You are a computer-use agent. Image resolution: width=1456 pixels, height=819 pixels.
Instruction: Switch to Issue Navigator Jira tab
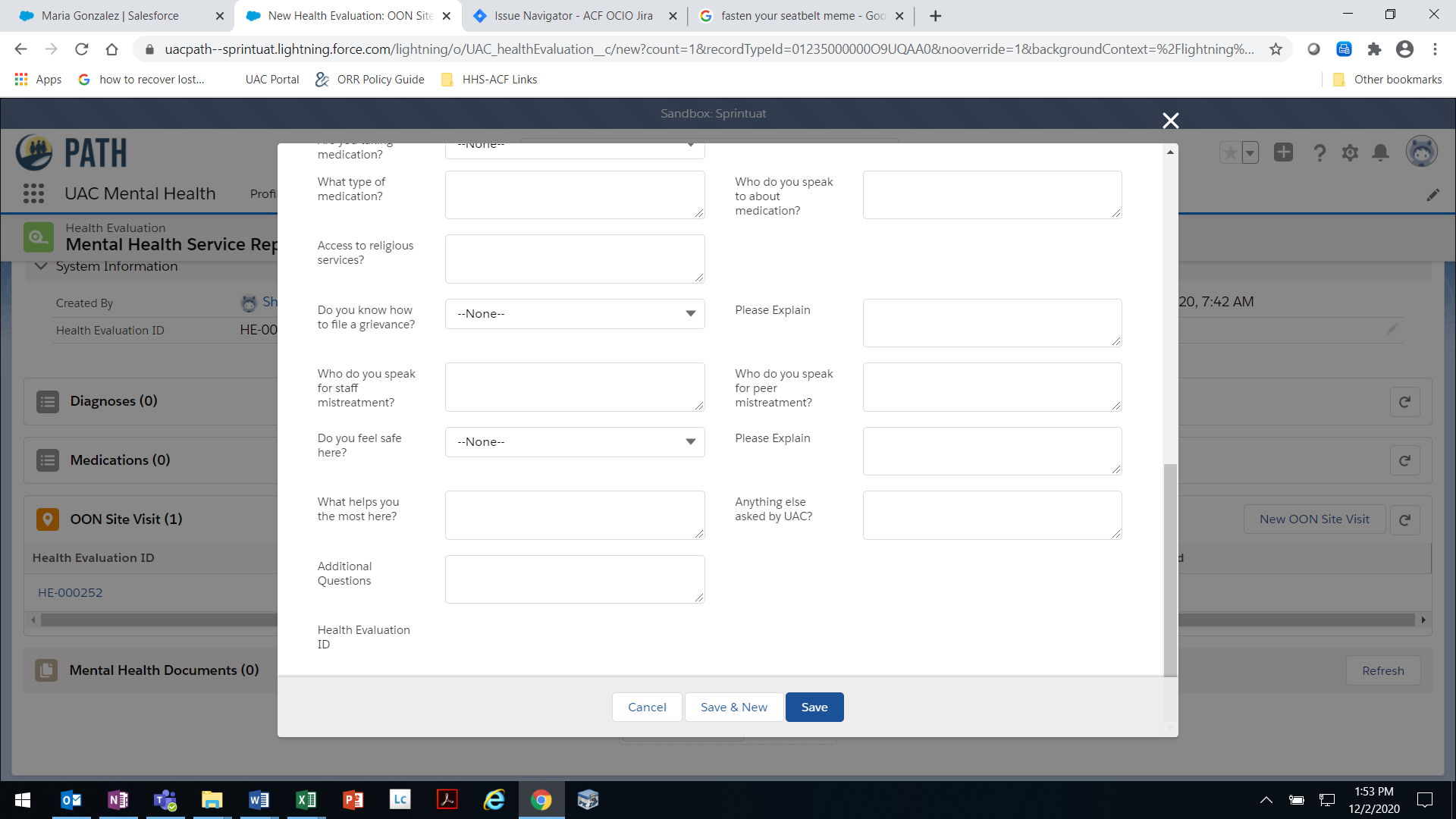(573, 16)
